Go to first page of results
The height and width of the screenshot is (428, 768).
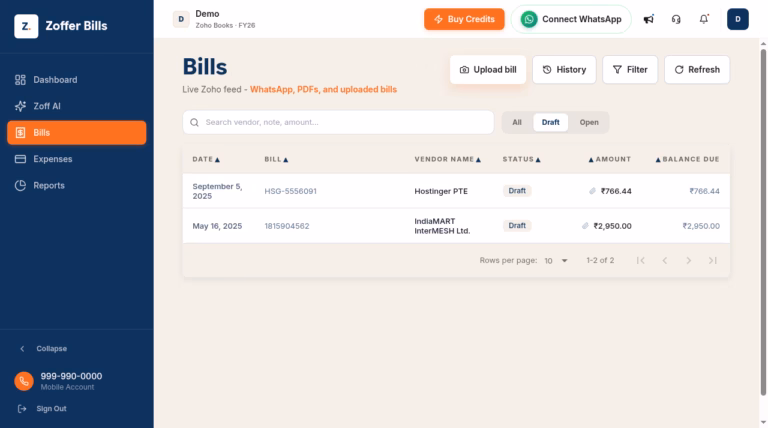pos(640,261)
